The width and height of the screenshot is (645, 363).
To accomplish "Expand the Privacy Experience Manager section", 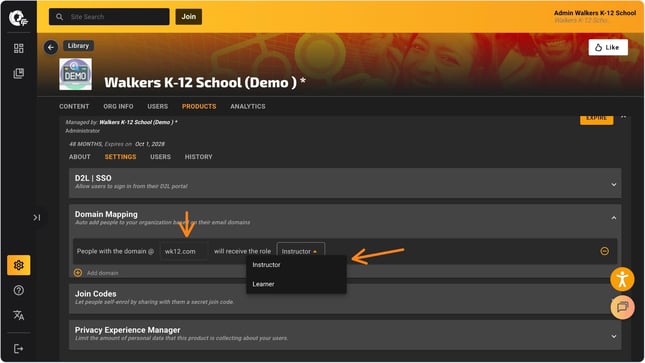I will (614, 336).
